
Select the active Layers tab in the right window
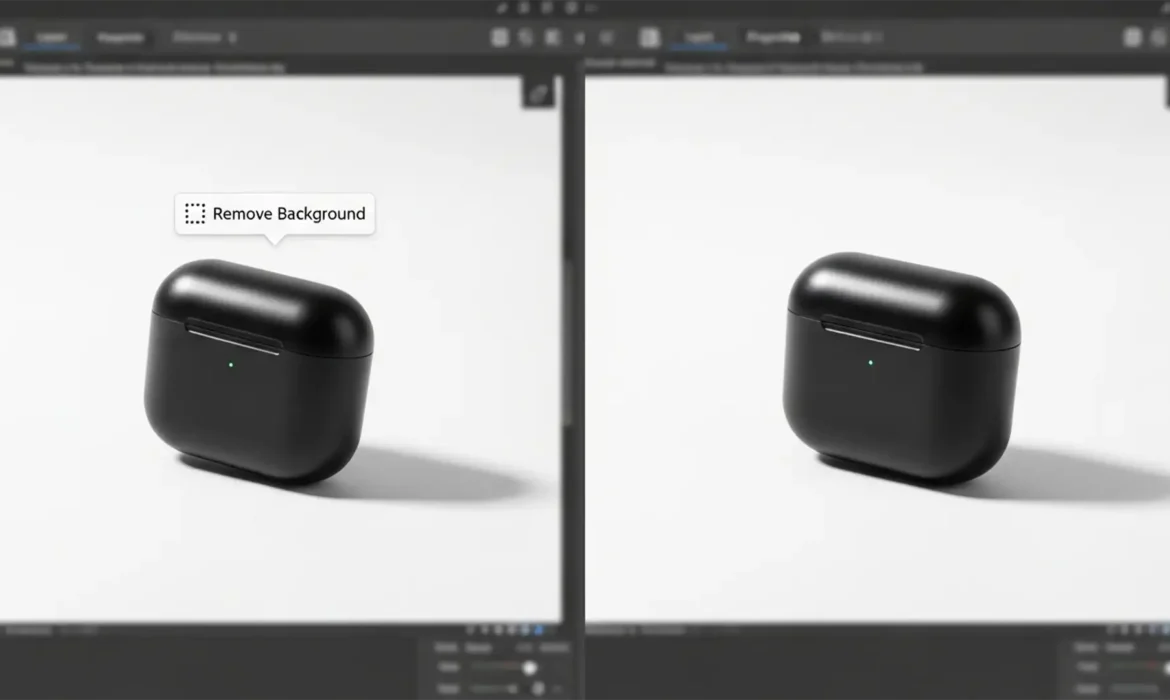point(700,37)
